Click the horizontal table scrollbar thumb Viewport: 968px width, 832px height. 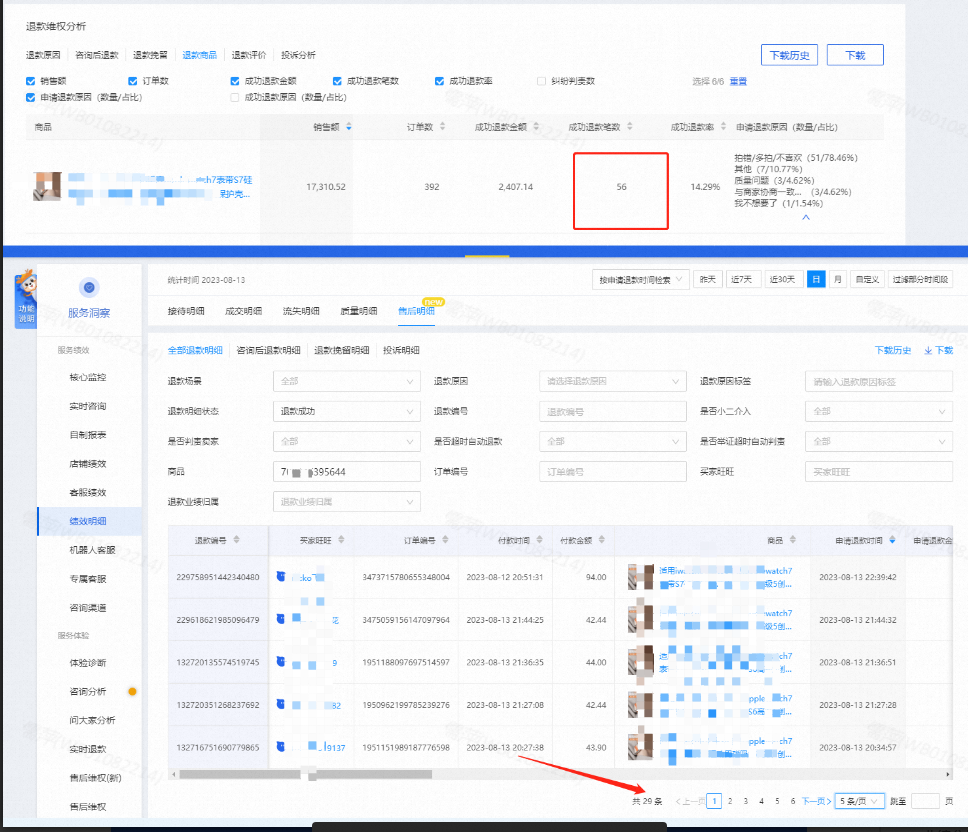pyautogui.click(x=306, y=774)
